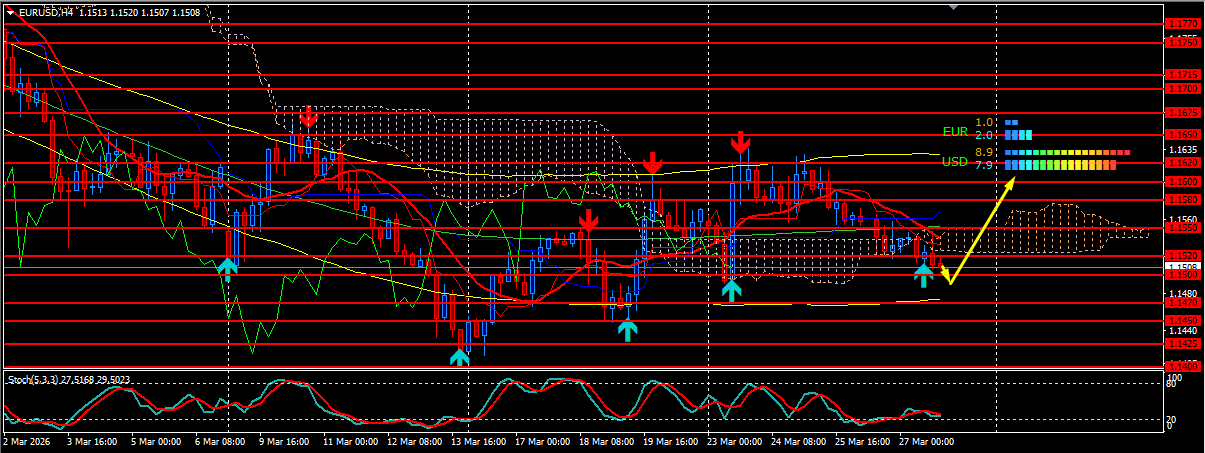Select the 1.1500 red price level label
Screen dimensions: 1205x453
[x=1183, y=274]
